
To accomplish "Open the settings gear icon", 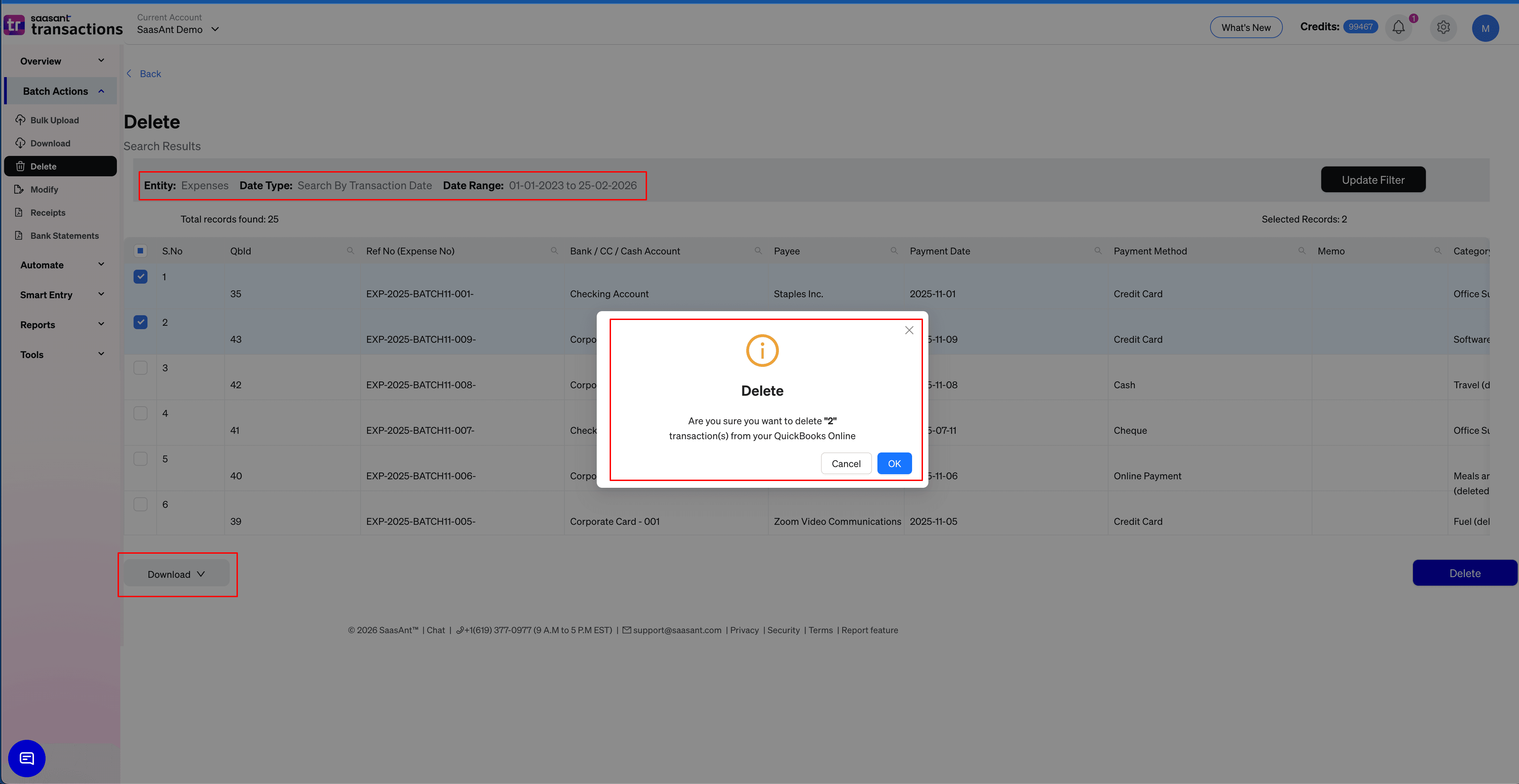I will click(1444, 27).
